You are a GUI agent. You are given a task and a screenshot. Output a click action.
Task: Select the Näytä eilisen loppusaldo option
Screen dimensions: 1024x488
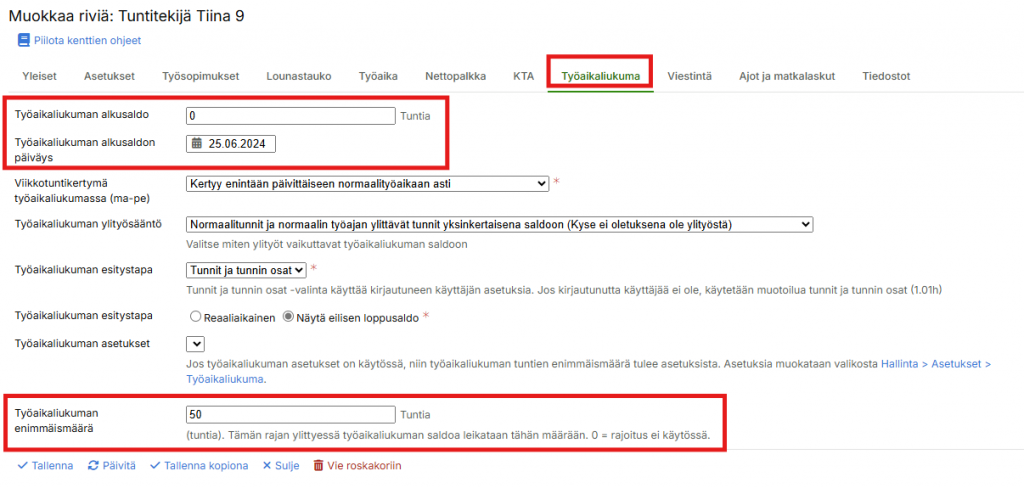point(289,316)
